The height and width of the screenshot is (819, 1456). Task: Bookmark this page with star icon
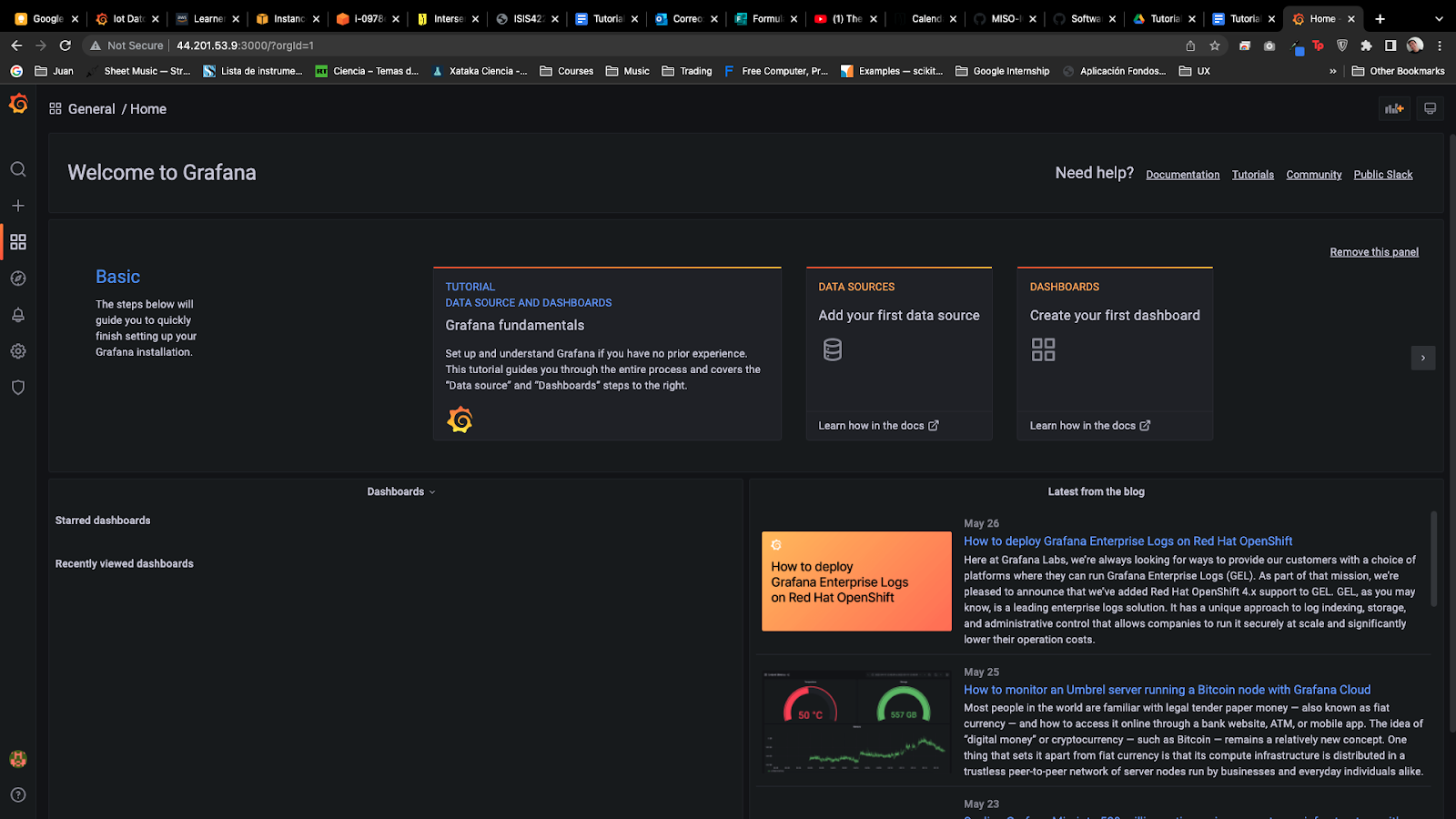[x=1215, y=45]
